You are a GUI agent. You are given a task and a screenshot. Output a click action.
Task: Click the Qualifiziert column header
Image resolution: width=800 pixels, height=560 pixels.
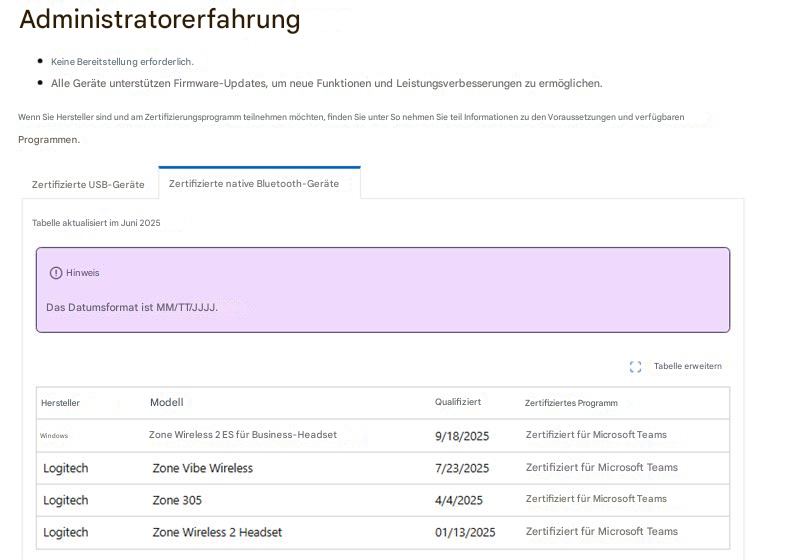pos(458,402)
